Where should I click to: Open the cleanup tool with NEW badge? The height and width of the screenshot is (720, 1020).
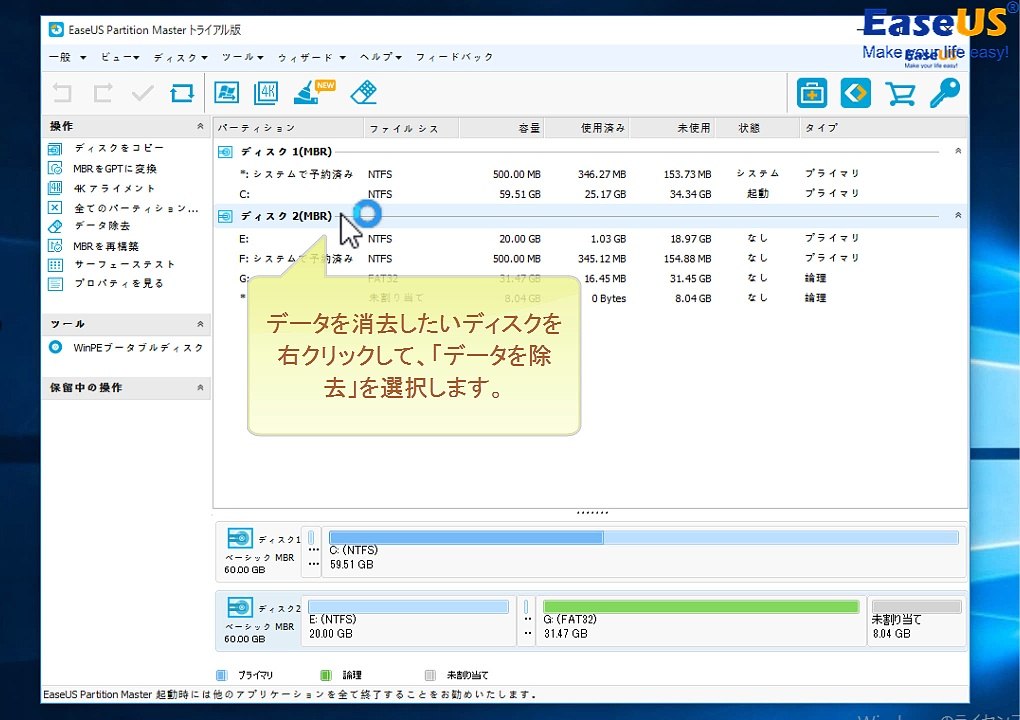pos(314,92)
